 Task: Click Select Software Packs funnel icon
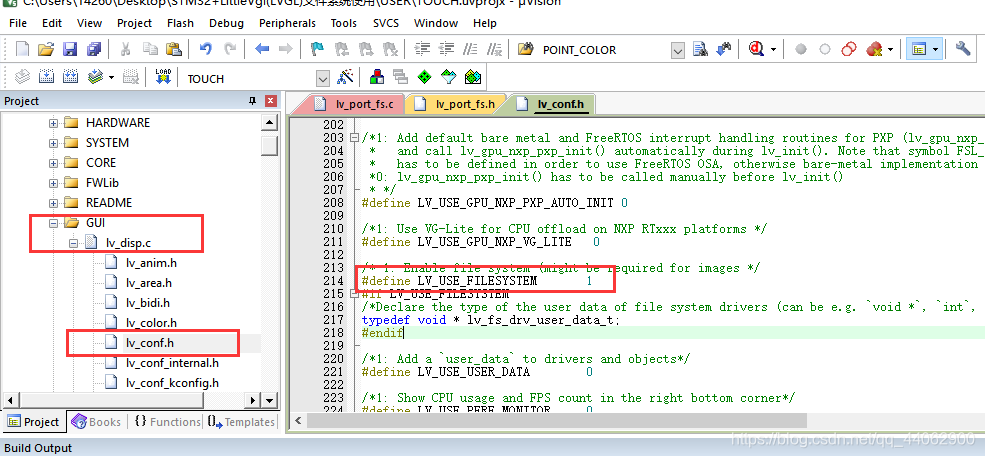[x=449, y=77]
